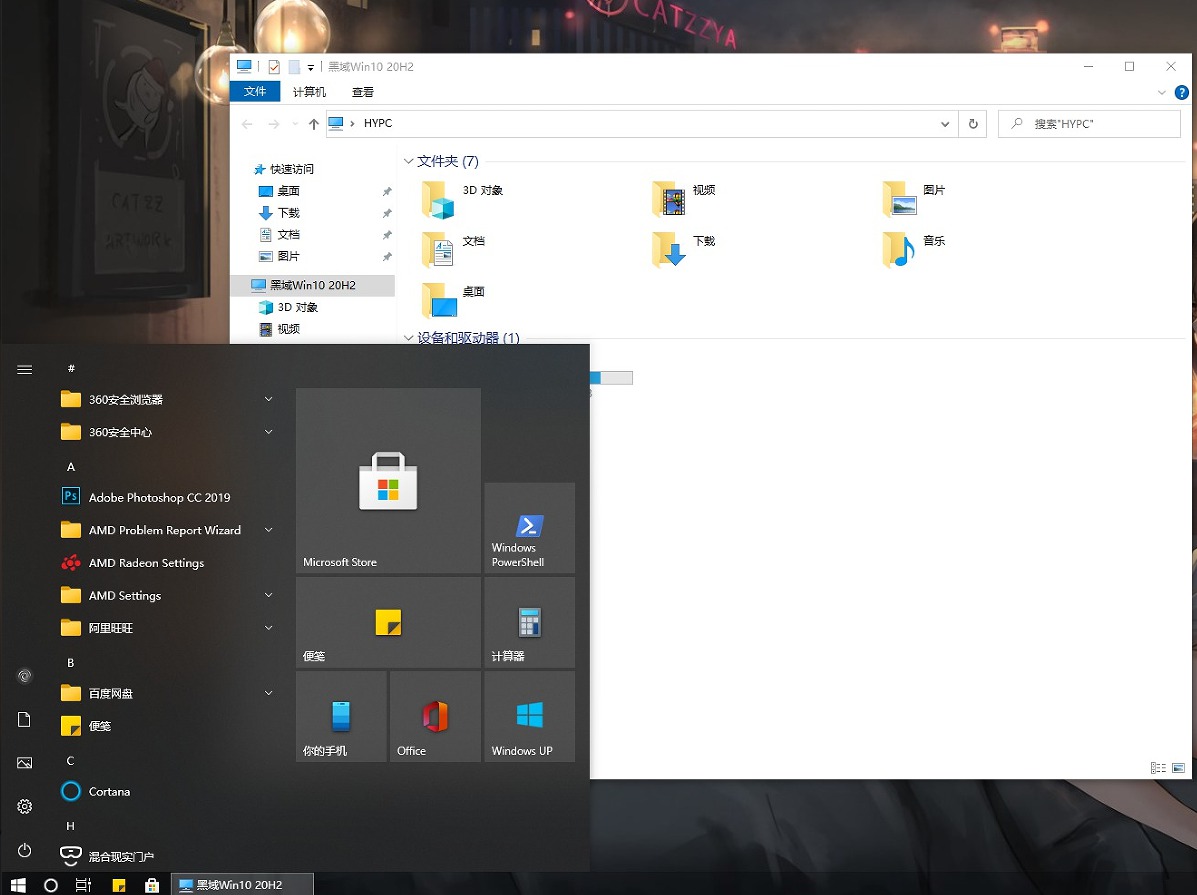Expand the Start menu hamburger icon
Viewport: 1197px width, 895px height.
point(24,370)
